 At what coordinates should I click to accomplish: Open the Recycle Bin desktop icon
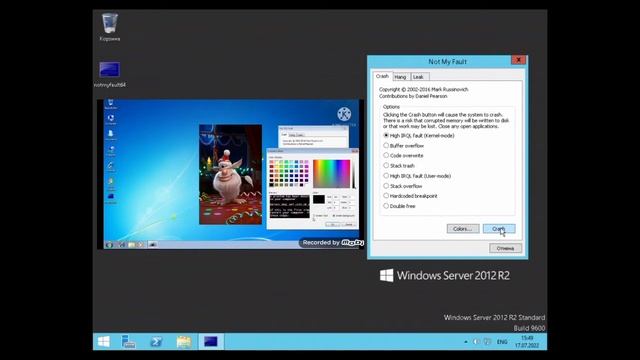[x=110, y=27]
